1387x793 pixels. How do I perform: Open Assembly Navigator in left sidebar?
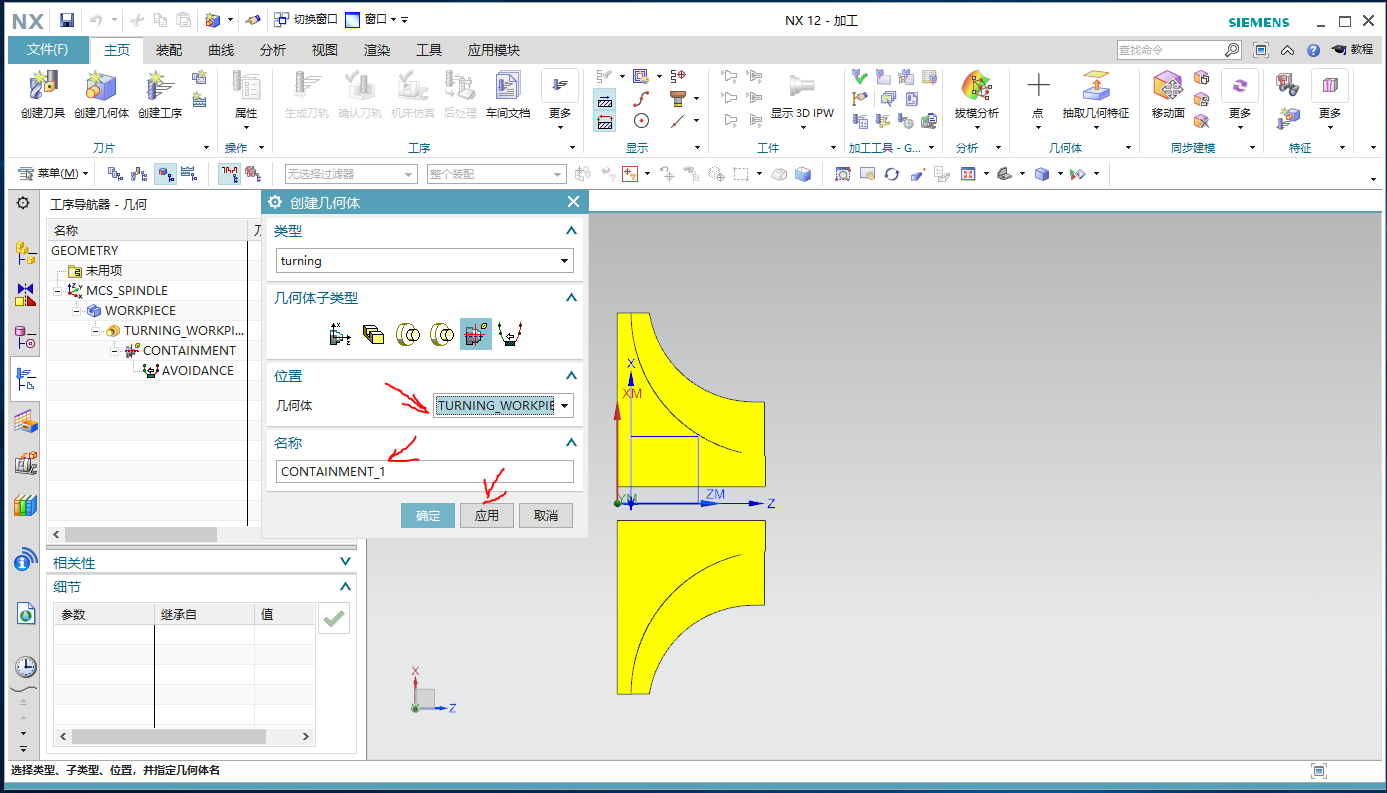[25, 253]
